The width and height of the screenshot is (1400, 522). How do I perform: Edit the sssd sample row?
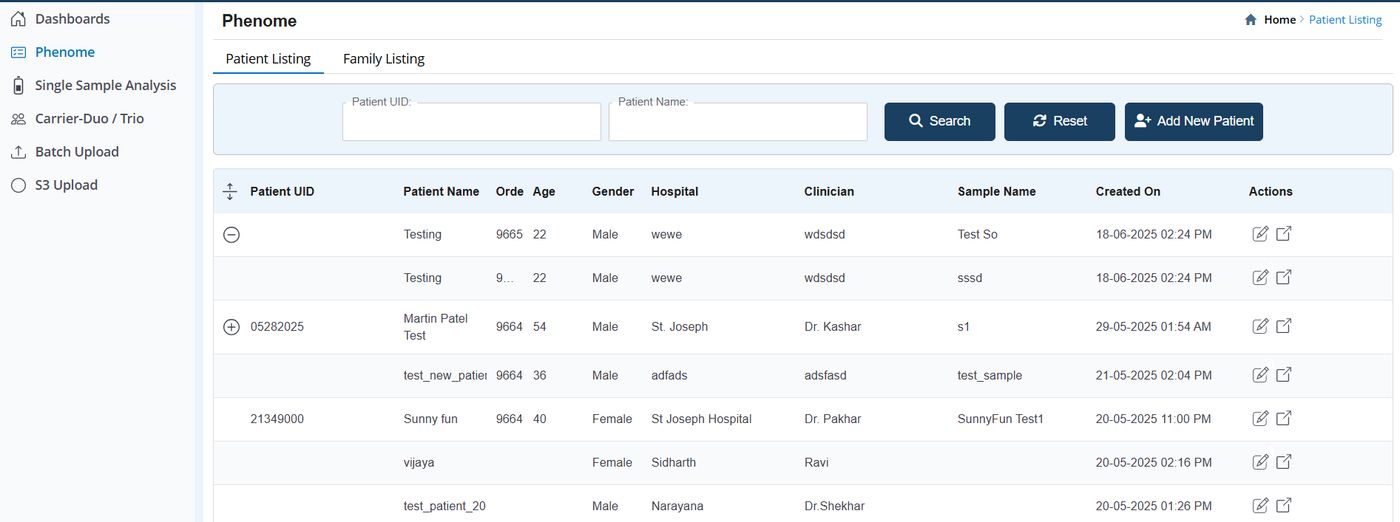1261,278
